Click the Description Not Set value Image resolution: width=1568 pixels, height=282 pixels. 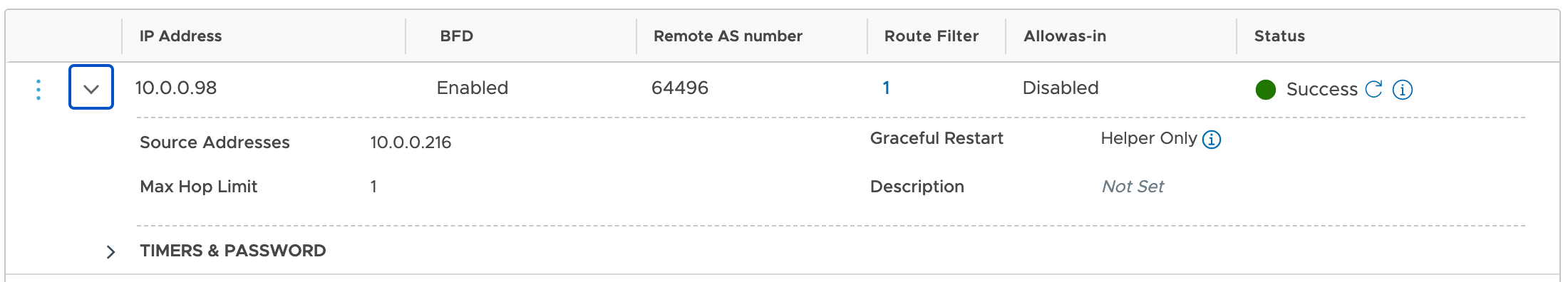click(x=1133, y=187)
